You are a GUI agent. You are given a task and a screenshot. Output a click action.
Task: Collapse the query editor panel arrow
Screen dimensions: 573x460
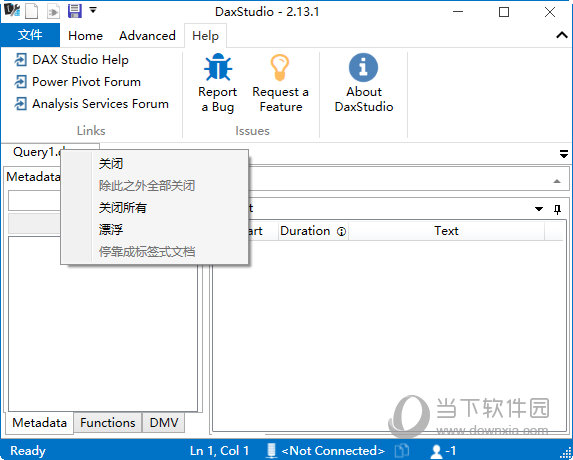[x=557, y=181]
